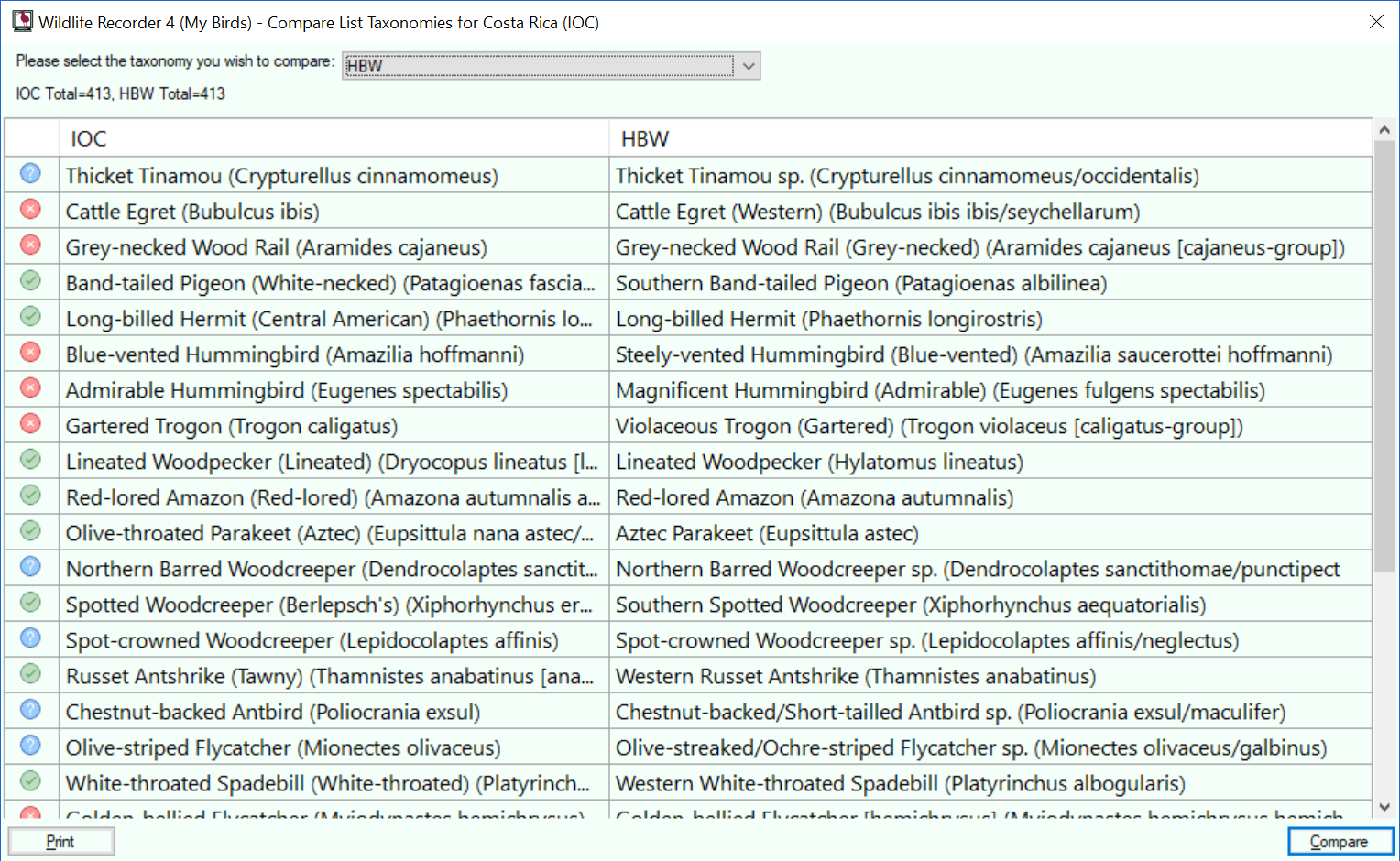
Task: Click the vertical scrollbar thumb
Action: click(x=1384, y=355)
